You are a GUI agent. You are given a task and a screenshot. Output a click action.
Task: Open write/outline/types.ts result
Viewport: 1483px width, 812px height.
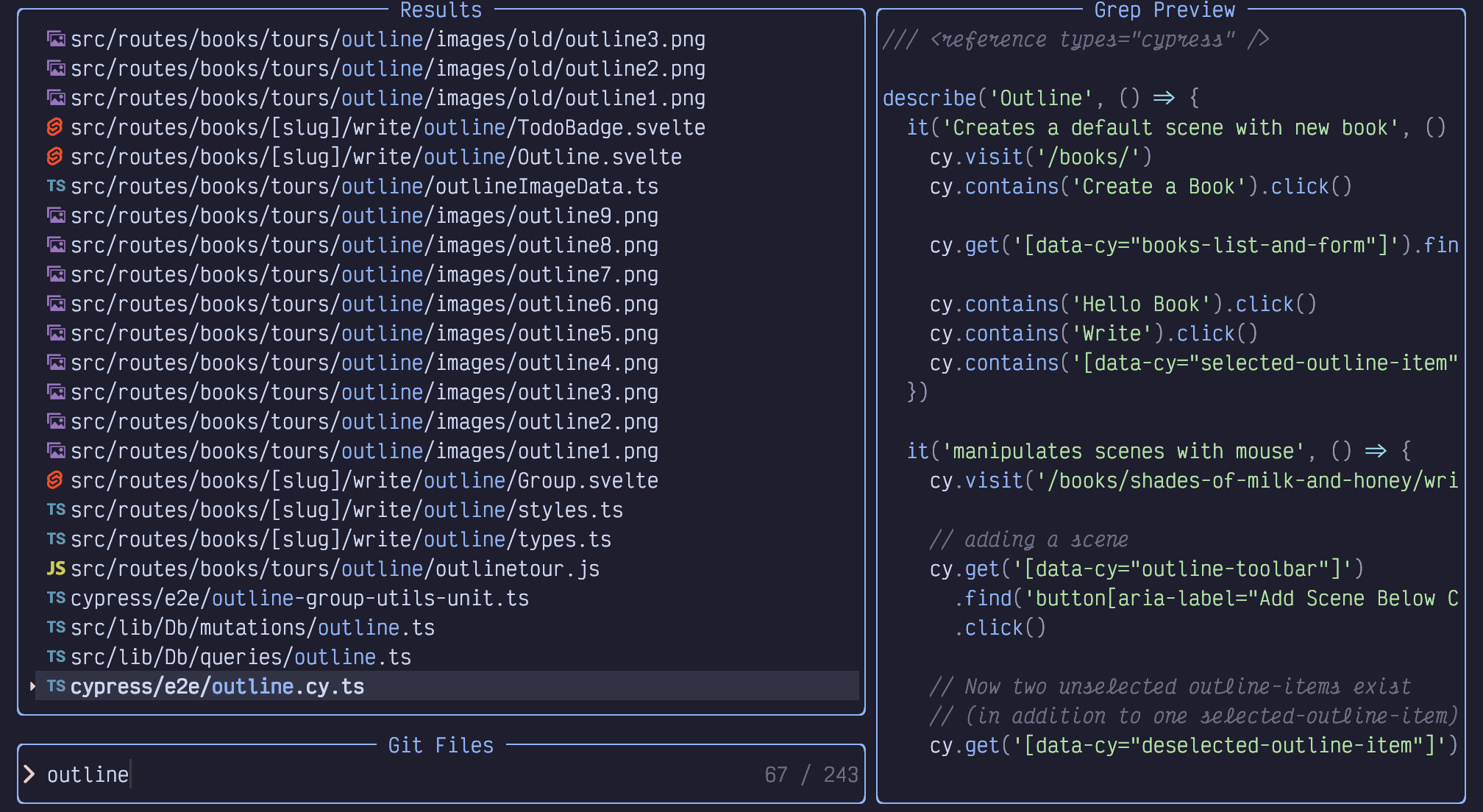(341, 539)
